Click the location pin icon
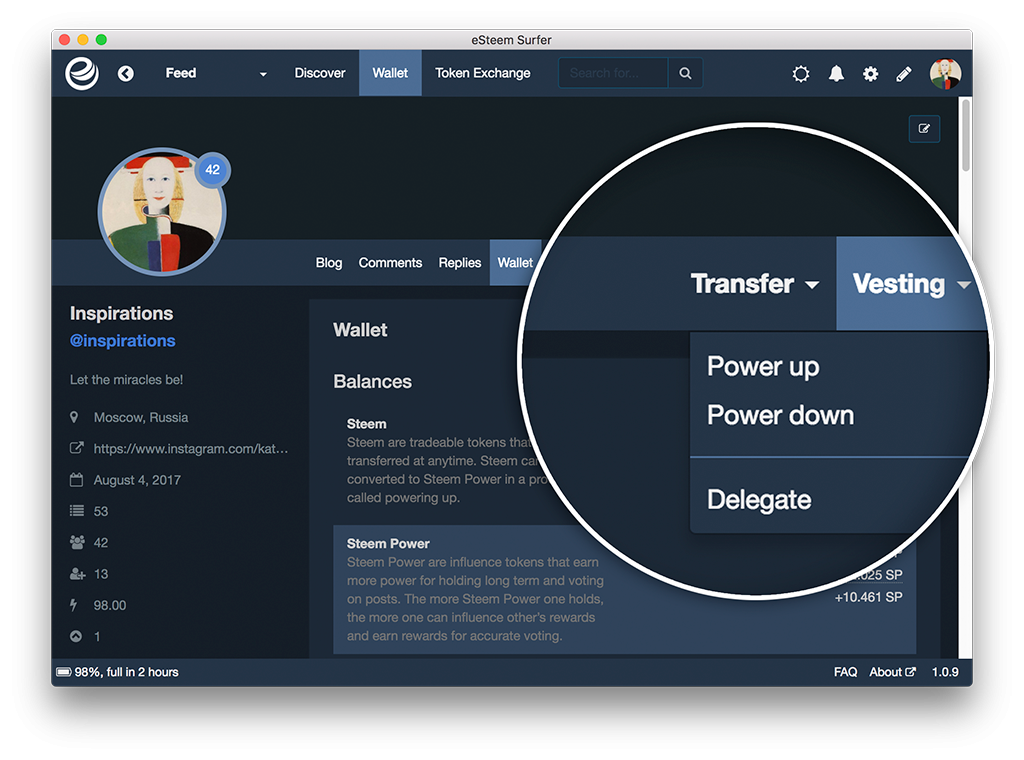1024x760 pixels. point(74,417)
